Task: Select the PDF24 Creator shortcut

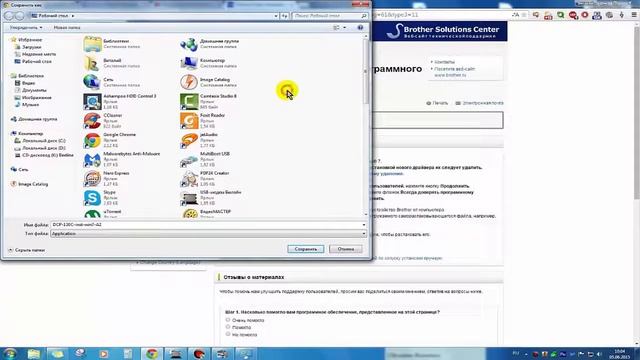Action: 204,178
